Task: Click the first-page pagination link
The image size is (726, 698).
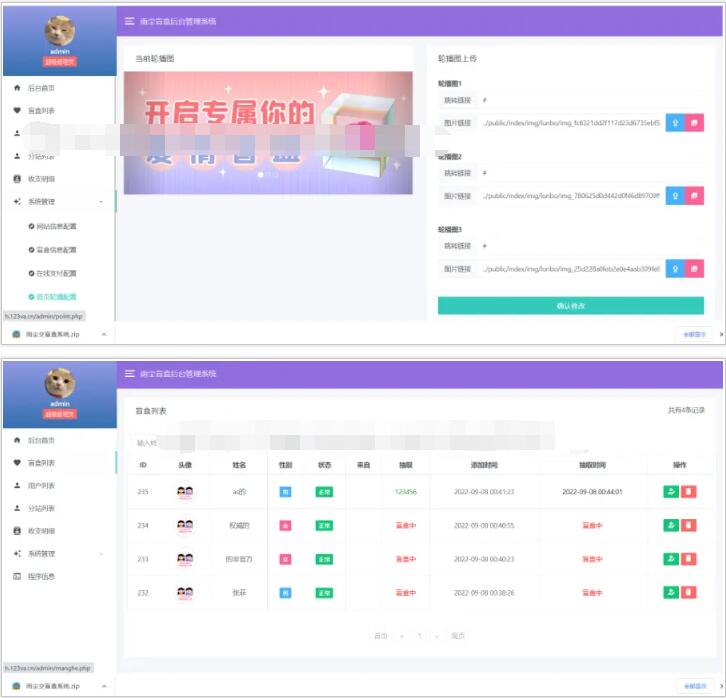Action: pos(380,636)
